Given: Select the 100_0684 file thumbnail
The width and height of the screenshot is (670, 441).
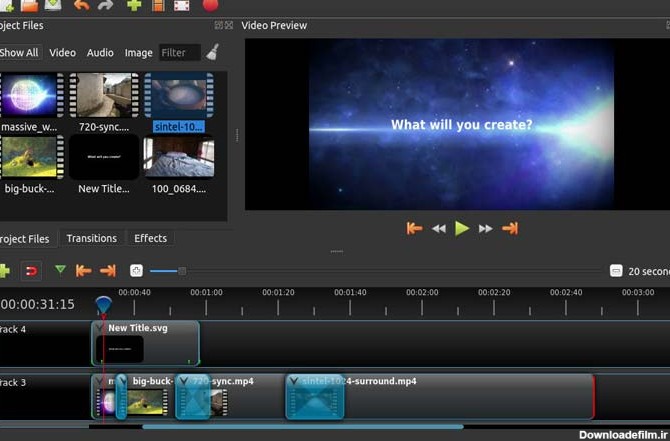Looking at the screenshot, I should point(179,157).
